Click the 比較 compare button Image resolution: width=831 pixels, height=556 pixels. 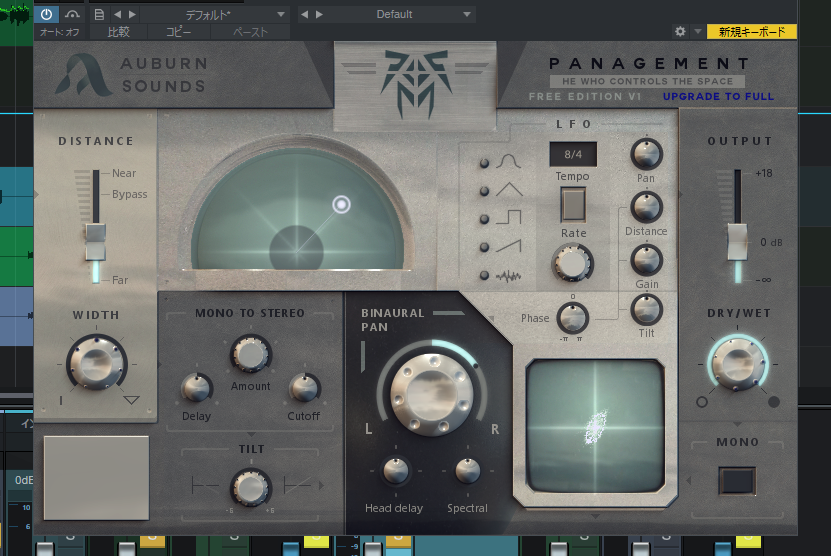tap(119, 32)
